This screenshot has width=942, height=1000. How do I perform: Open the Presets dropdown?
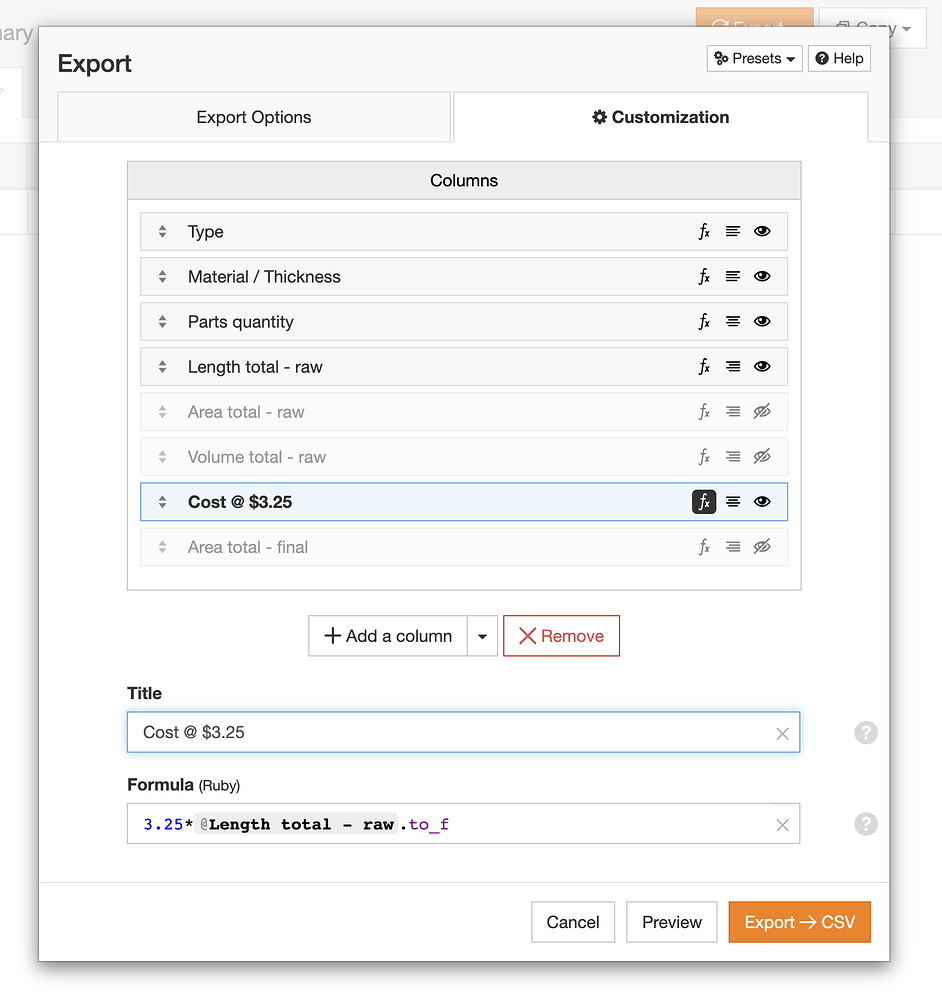tap(754, 58)
